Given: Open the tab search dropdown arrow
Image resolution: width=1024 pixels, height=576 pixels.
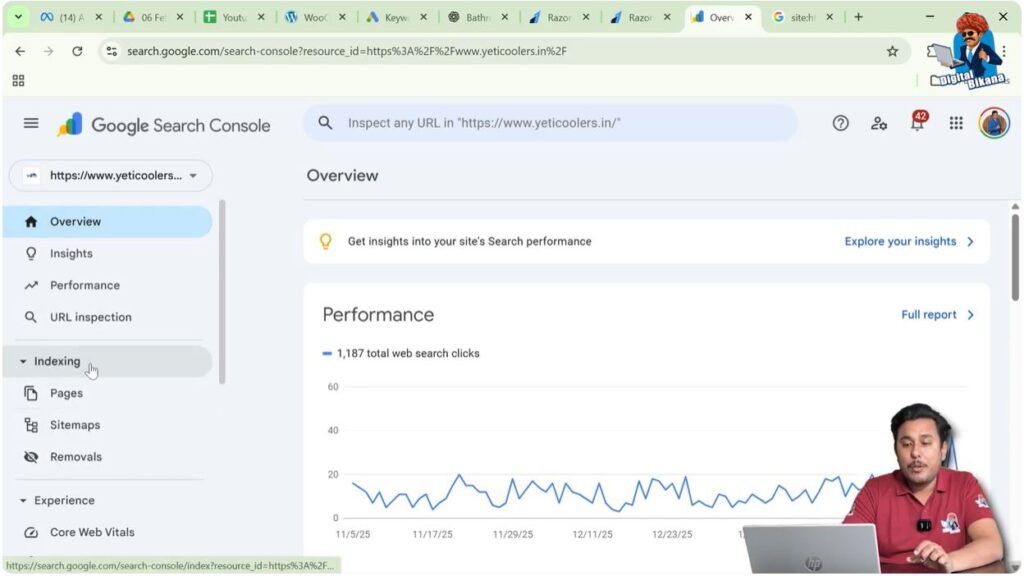Looking at the screenshot, I should coord(18,17).
